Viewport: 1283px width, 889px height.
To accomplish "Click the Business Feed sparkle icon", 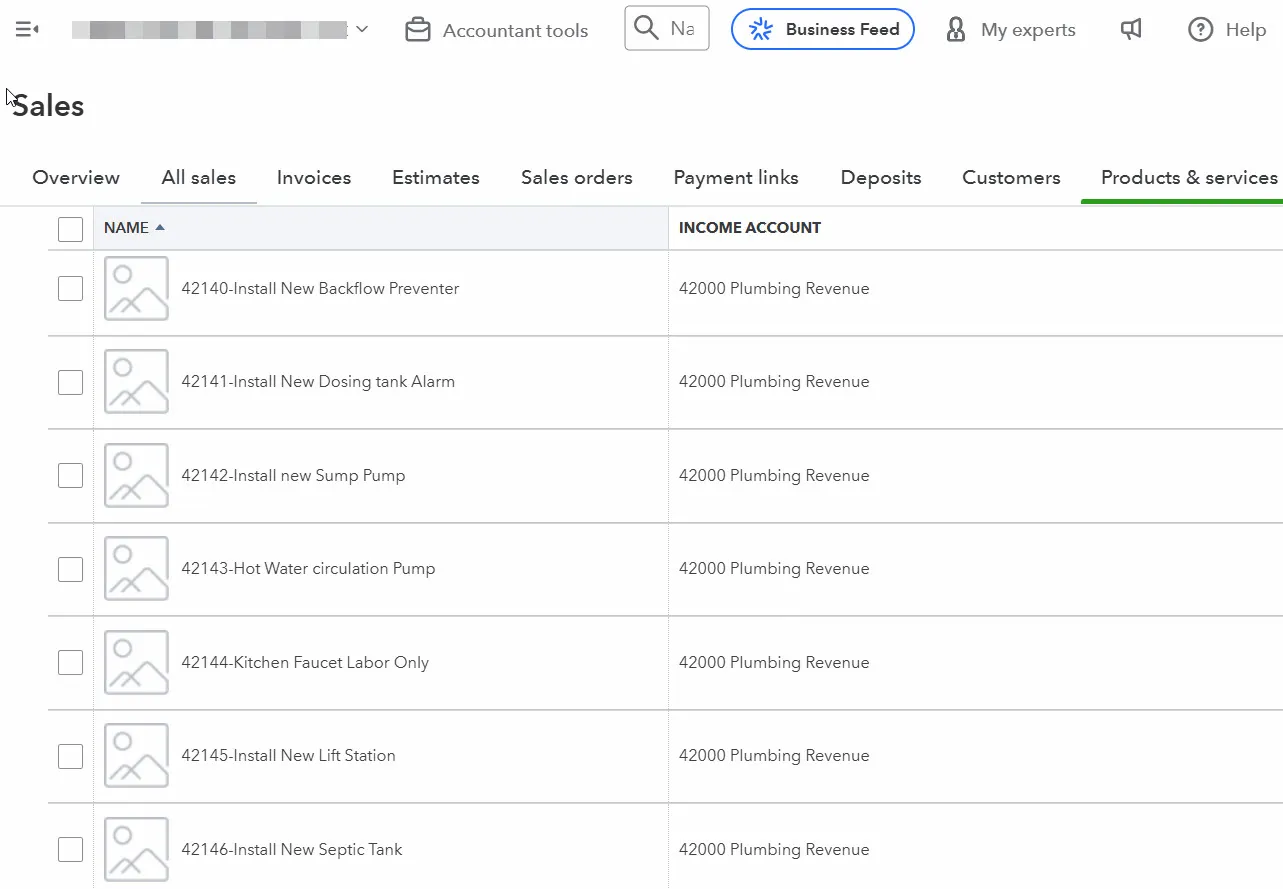I will [761, 30].
